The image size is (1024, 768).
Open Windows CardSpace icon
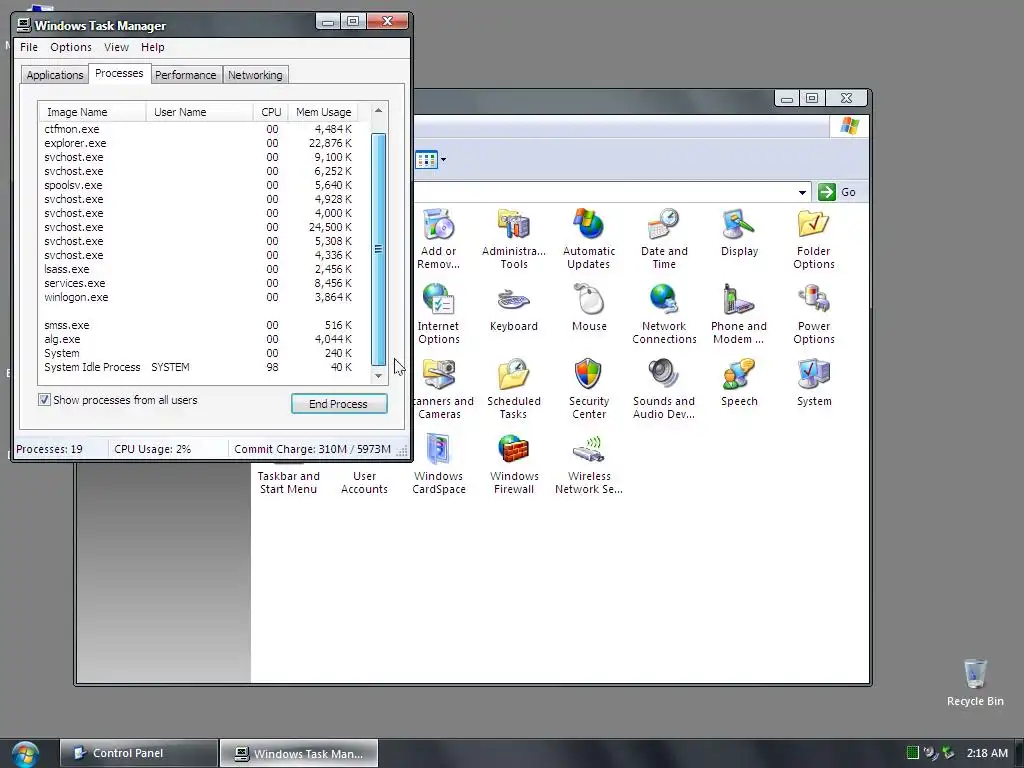pos(438,463)
